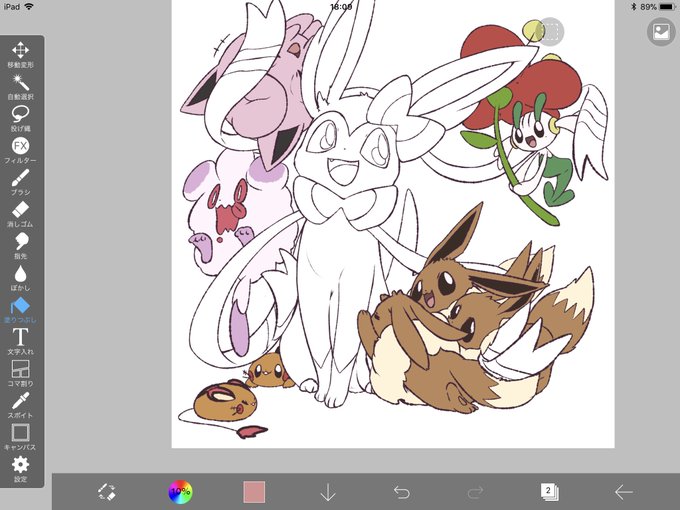680x510 pixels.
Task: Select the Text (文字入れ) tool
Action: (x=20, y=342)
